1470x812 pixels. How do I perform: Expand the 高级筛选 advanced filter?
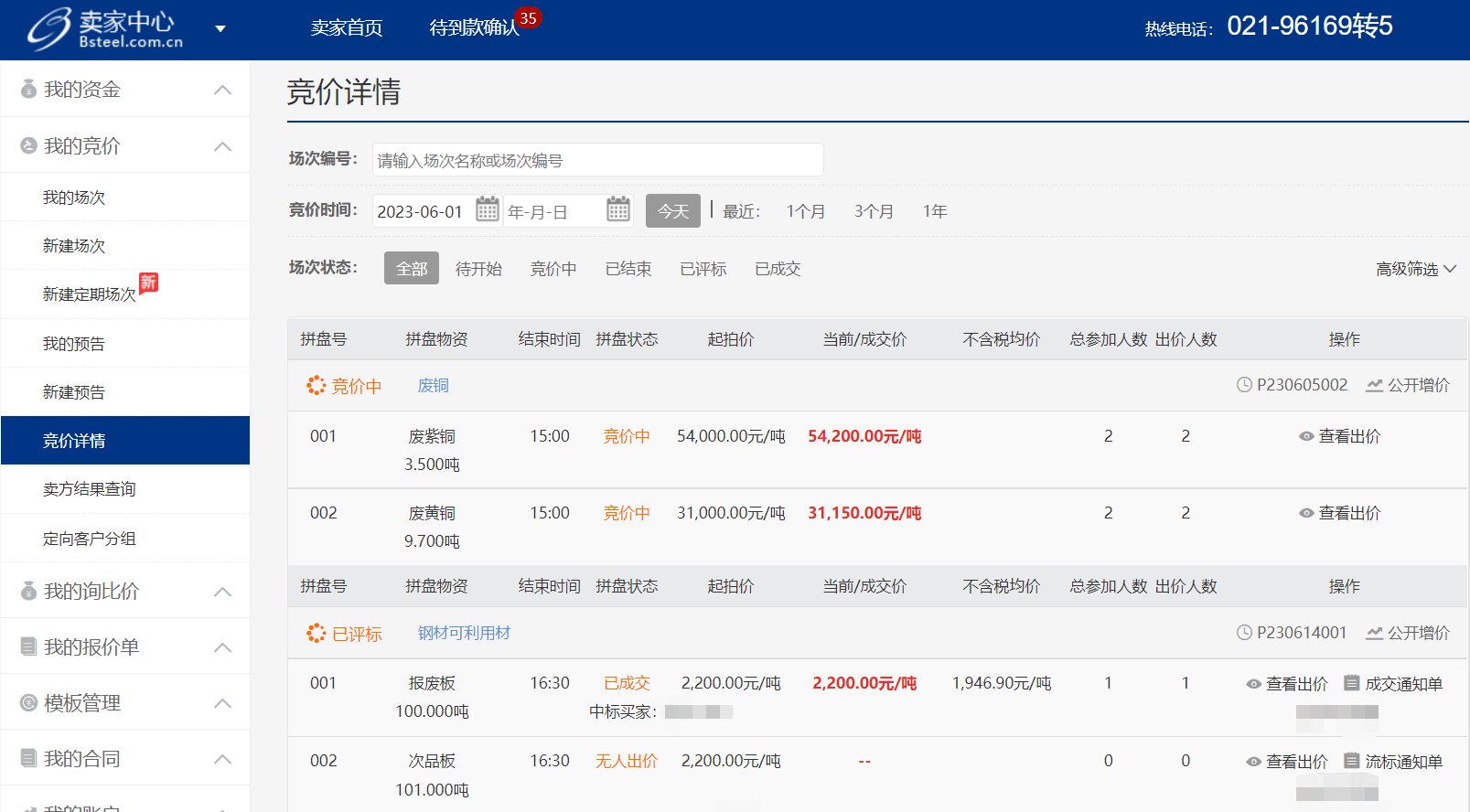[x=1415, y=269]
